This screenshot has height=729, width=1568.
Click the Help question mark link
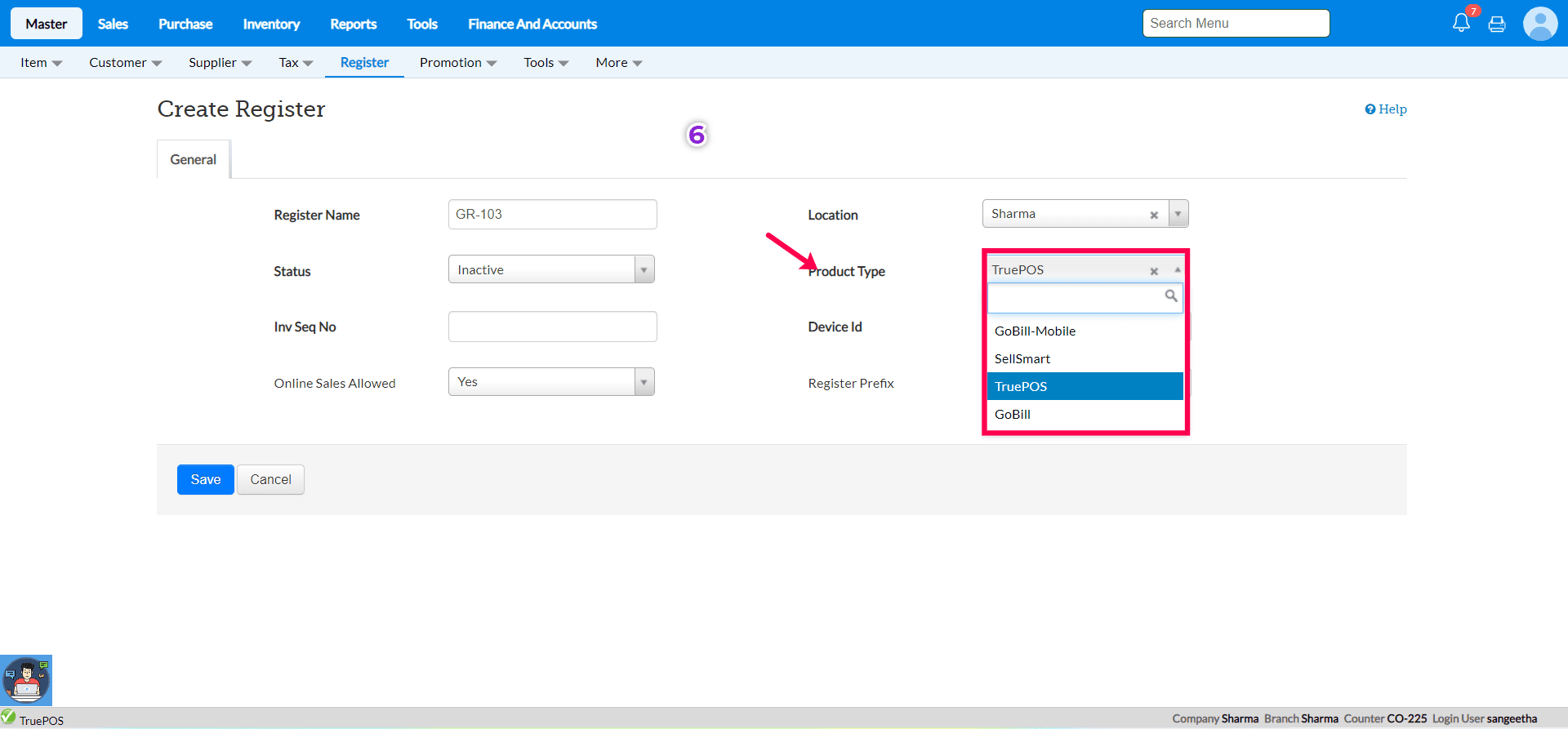tap(1386, 109)
